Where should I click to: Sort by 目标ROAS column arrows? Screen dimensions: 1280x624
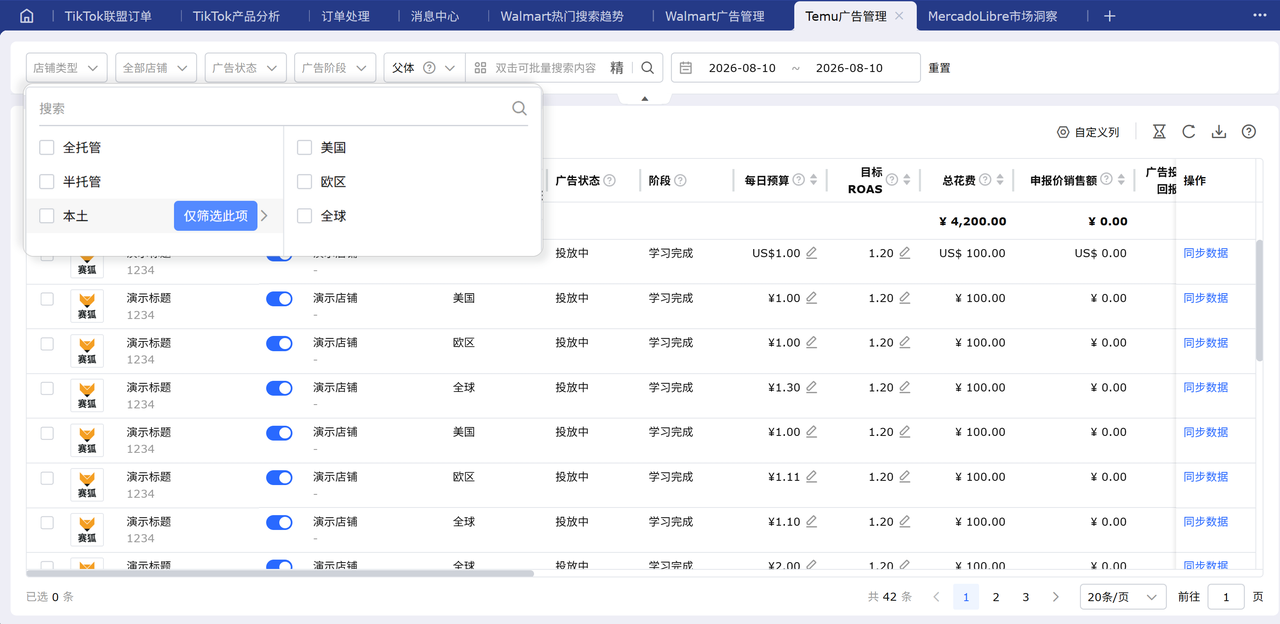906,180
